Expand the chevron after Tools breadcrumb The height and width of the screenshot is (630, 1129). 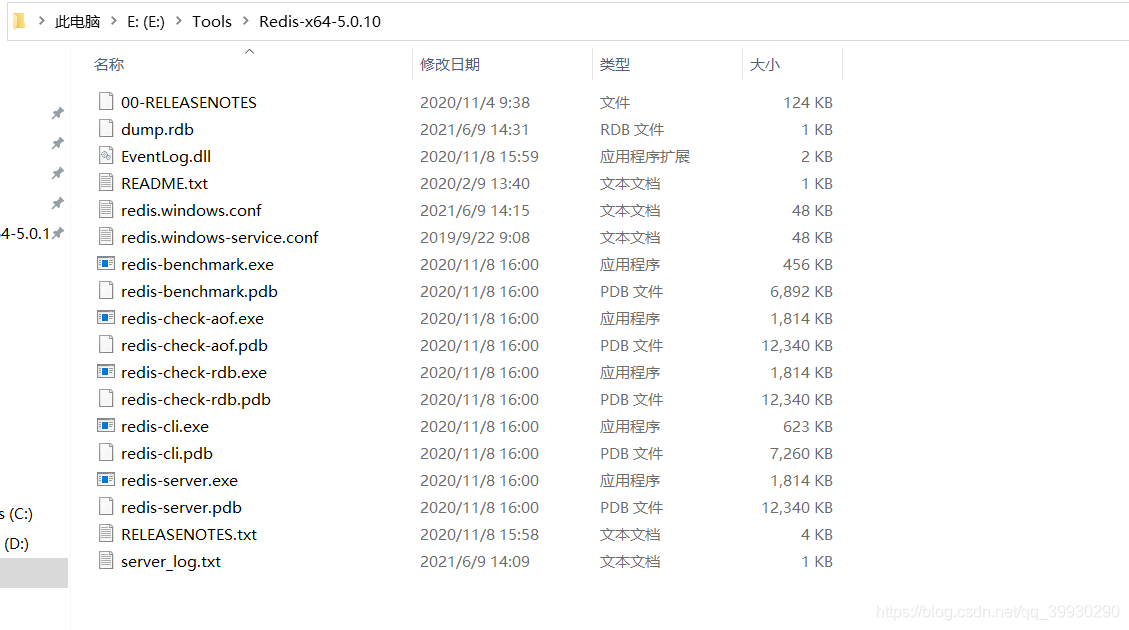pyautogui.click(x=246, y=21)
